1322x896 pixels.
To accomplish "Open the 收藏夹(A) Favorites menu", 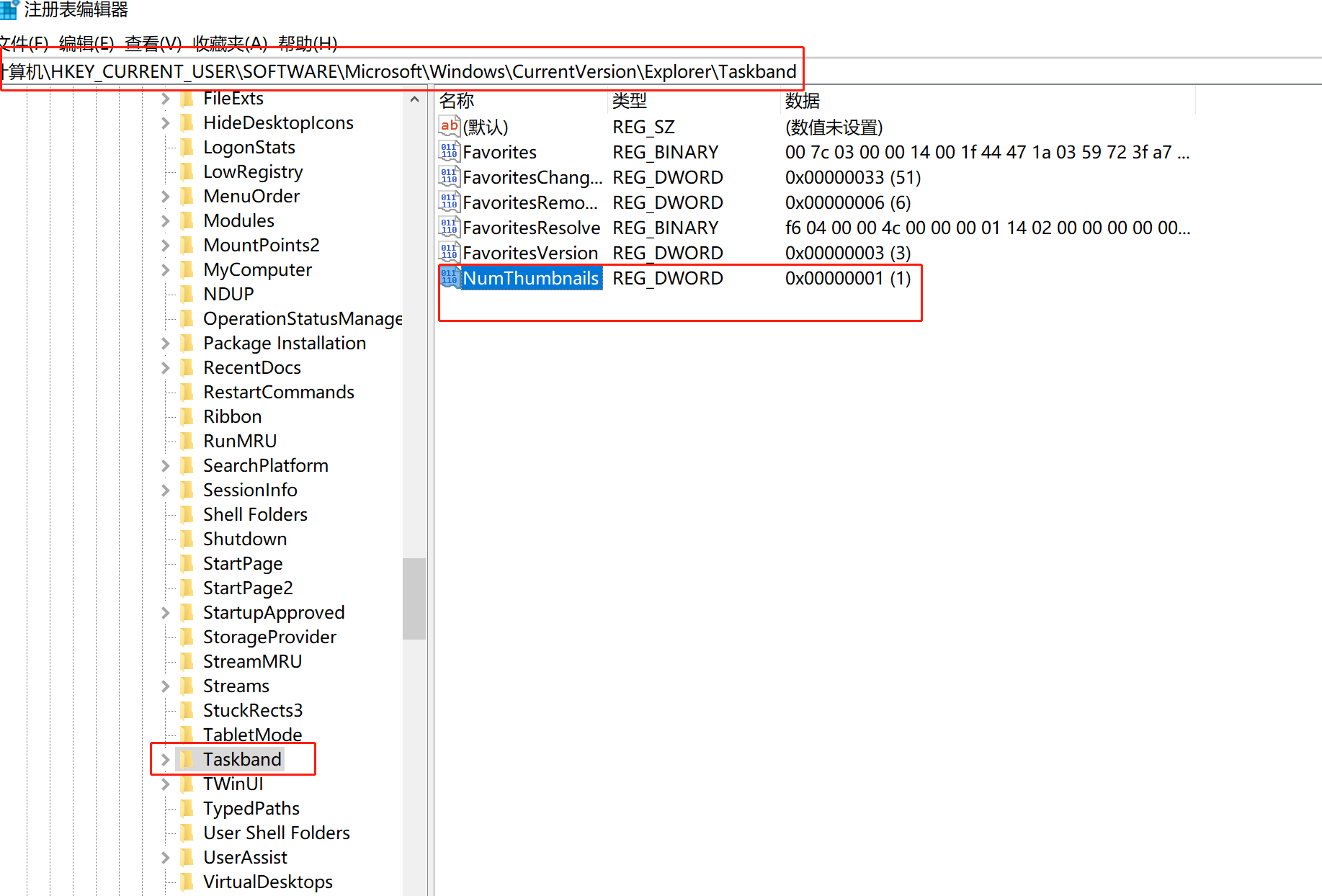I will click(230, 43).
